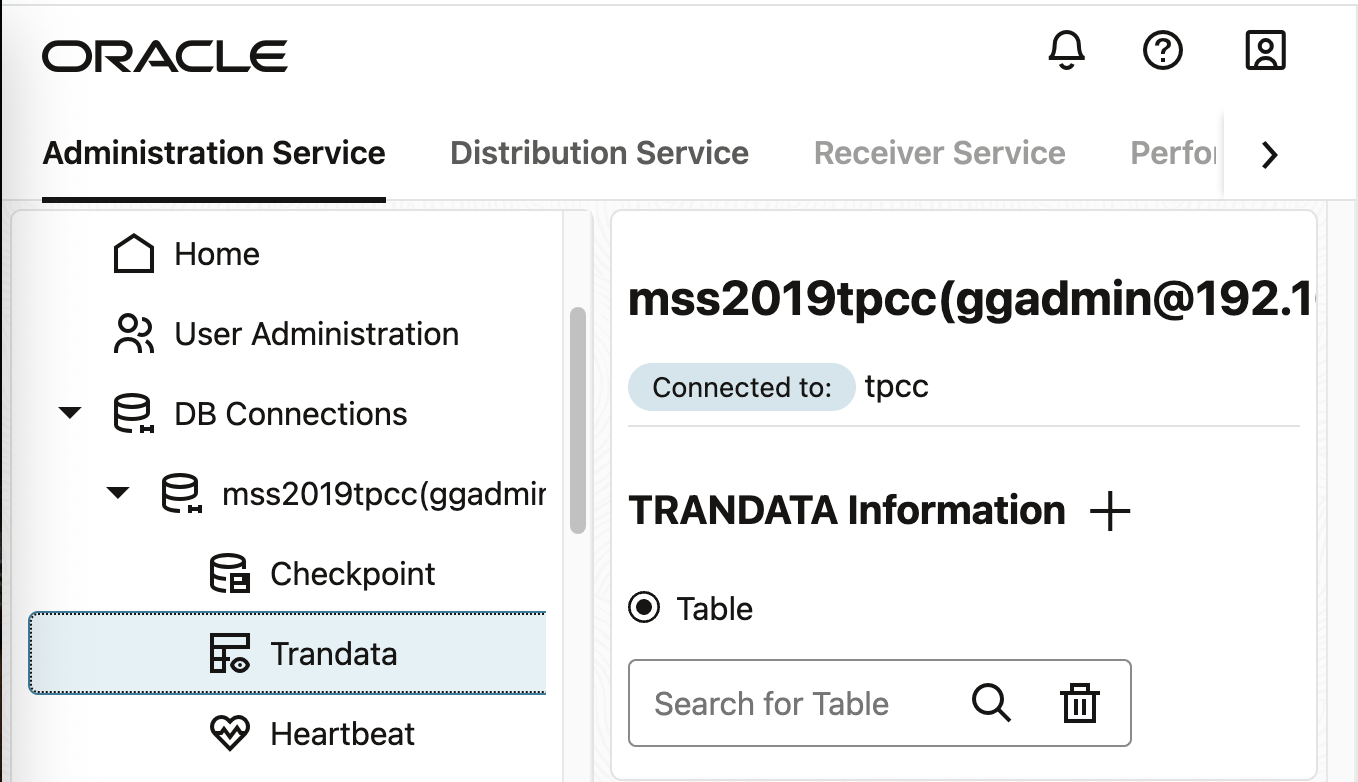Collapse the DB Connections tree node

pos(69,413)
